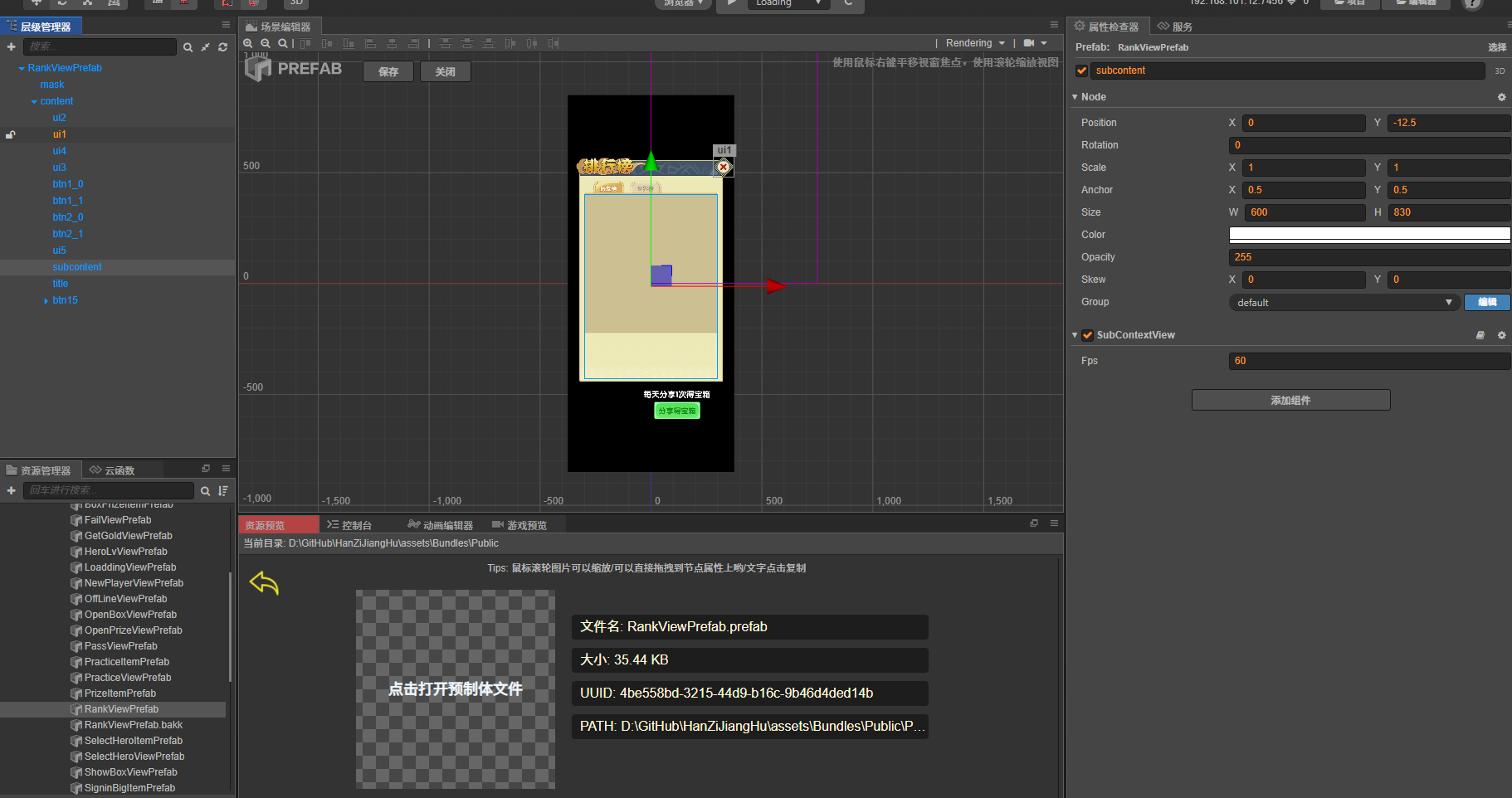Open the Group default dropdown

1344,303
